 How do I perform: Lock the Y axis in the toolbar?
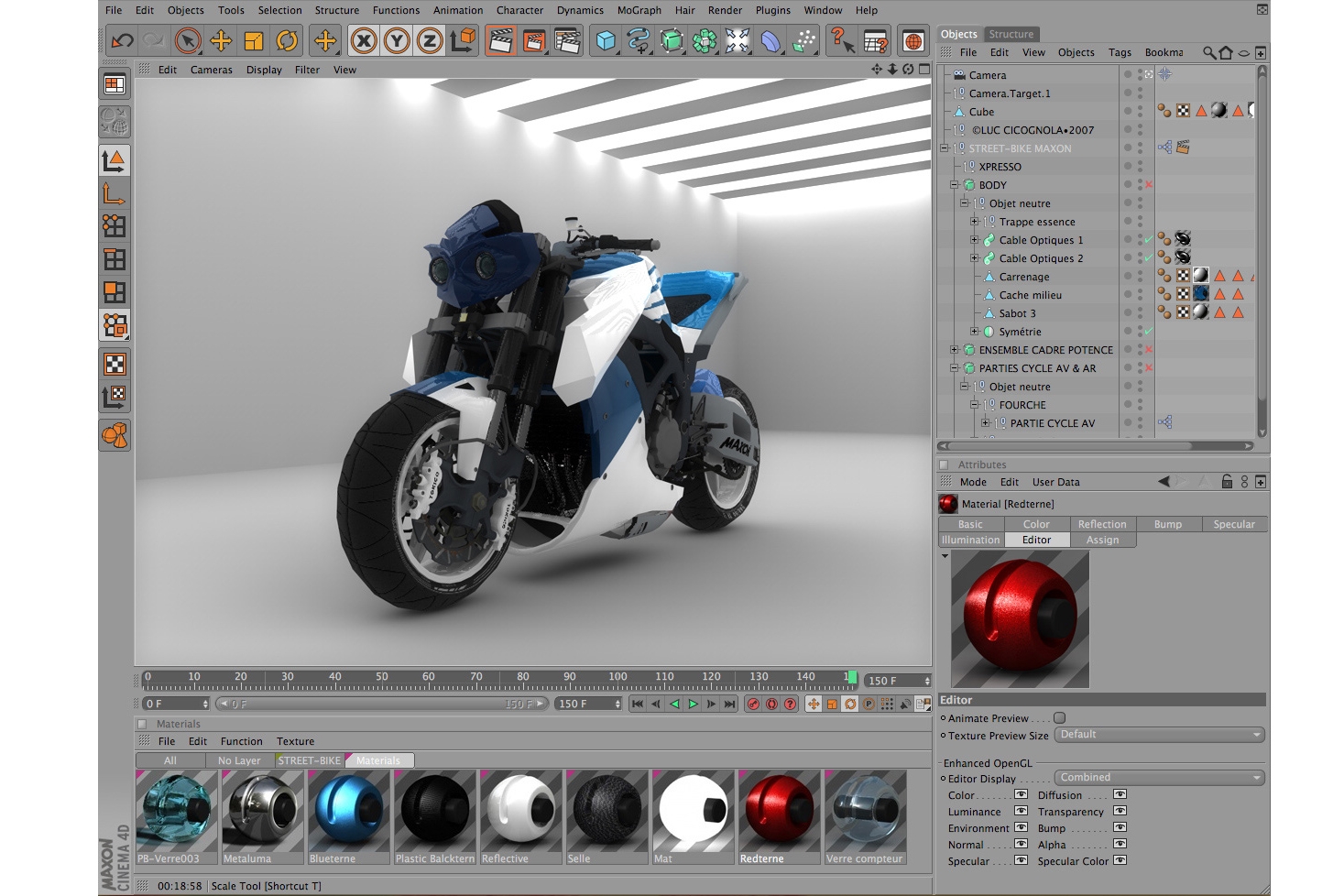pos(399,40)
